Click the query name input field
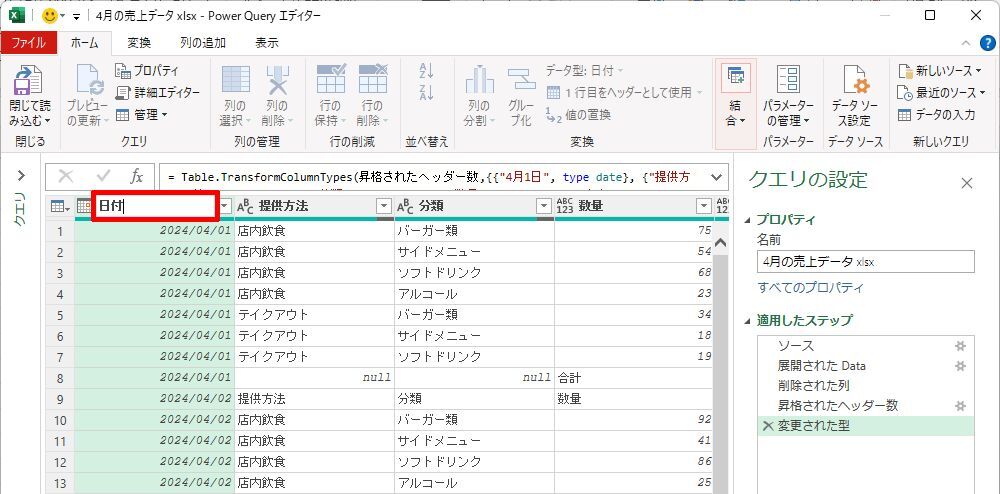Image resolution: width=1000 pixels, height=494 pixels. pyautogui.click(x=865, y=261)
